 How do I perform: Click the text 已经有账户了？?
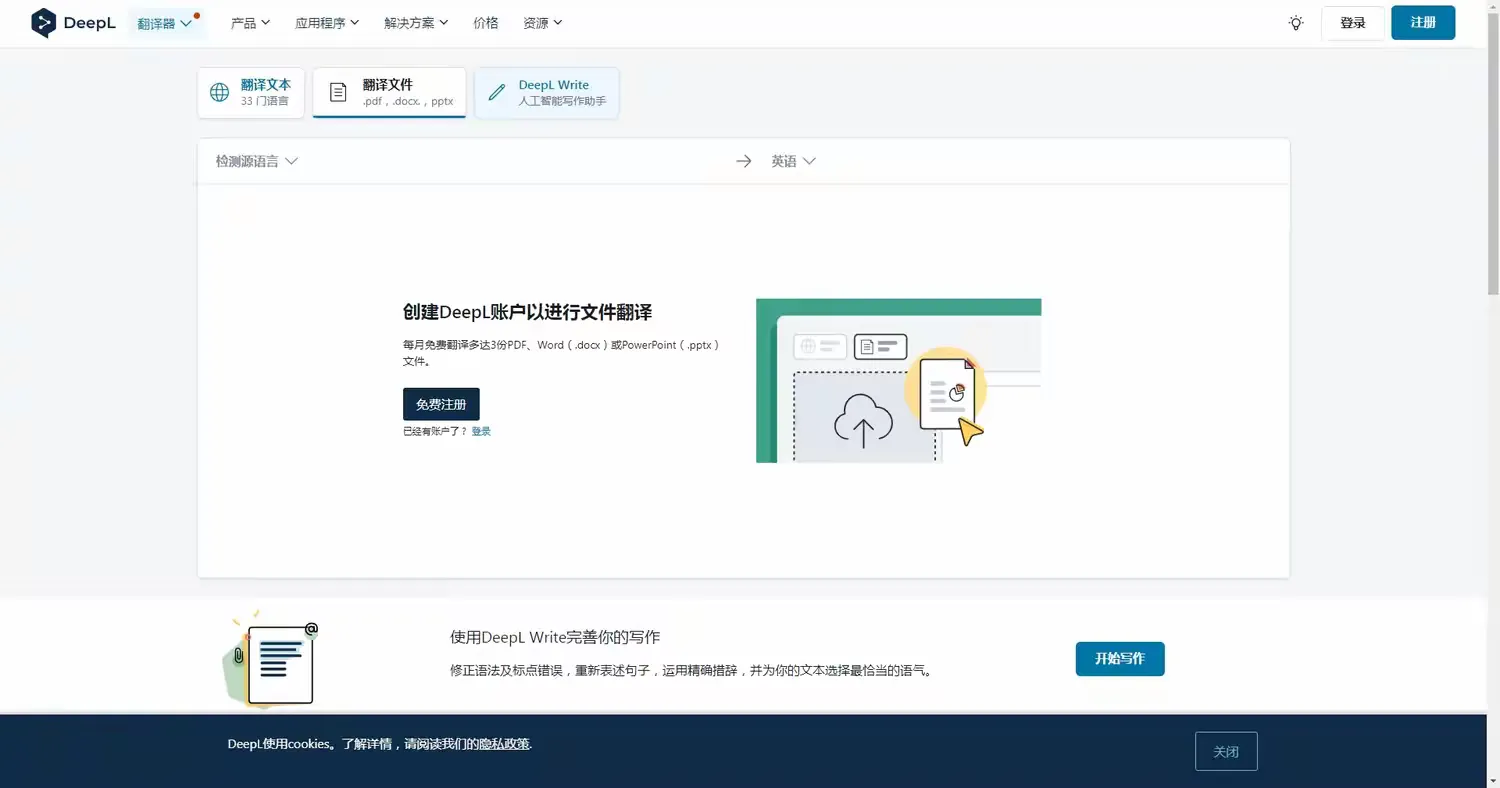tap(435, 431)
